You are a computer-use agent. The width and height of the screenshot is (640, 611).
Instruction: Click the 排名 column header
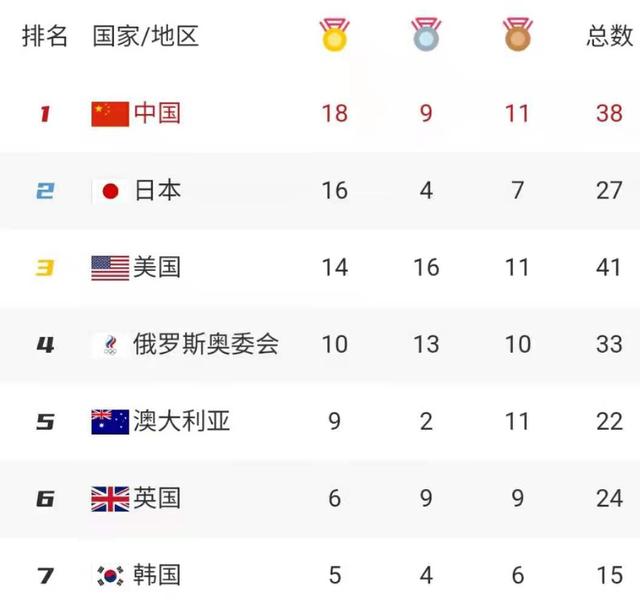(x=44, y=36)
